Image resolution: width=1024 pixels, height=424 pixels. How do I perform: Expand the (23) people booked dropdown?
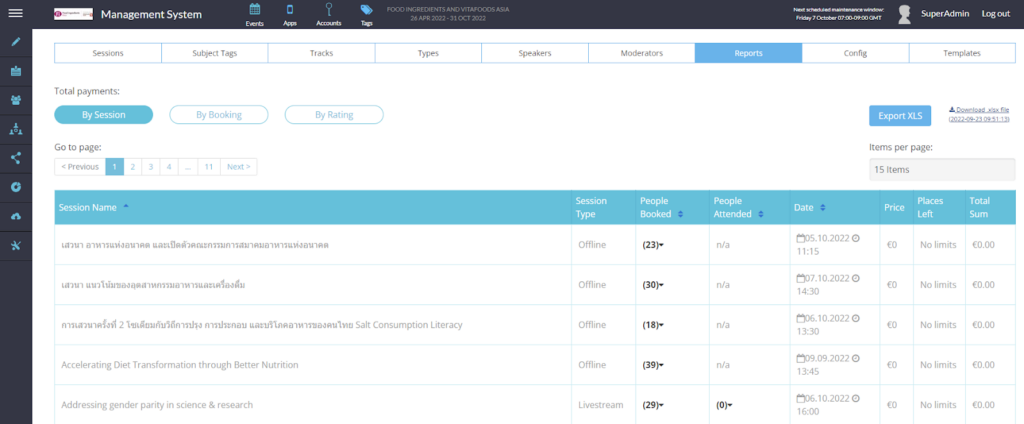pos(653,245)
